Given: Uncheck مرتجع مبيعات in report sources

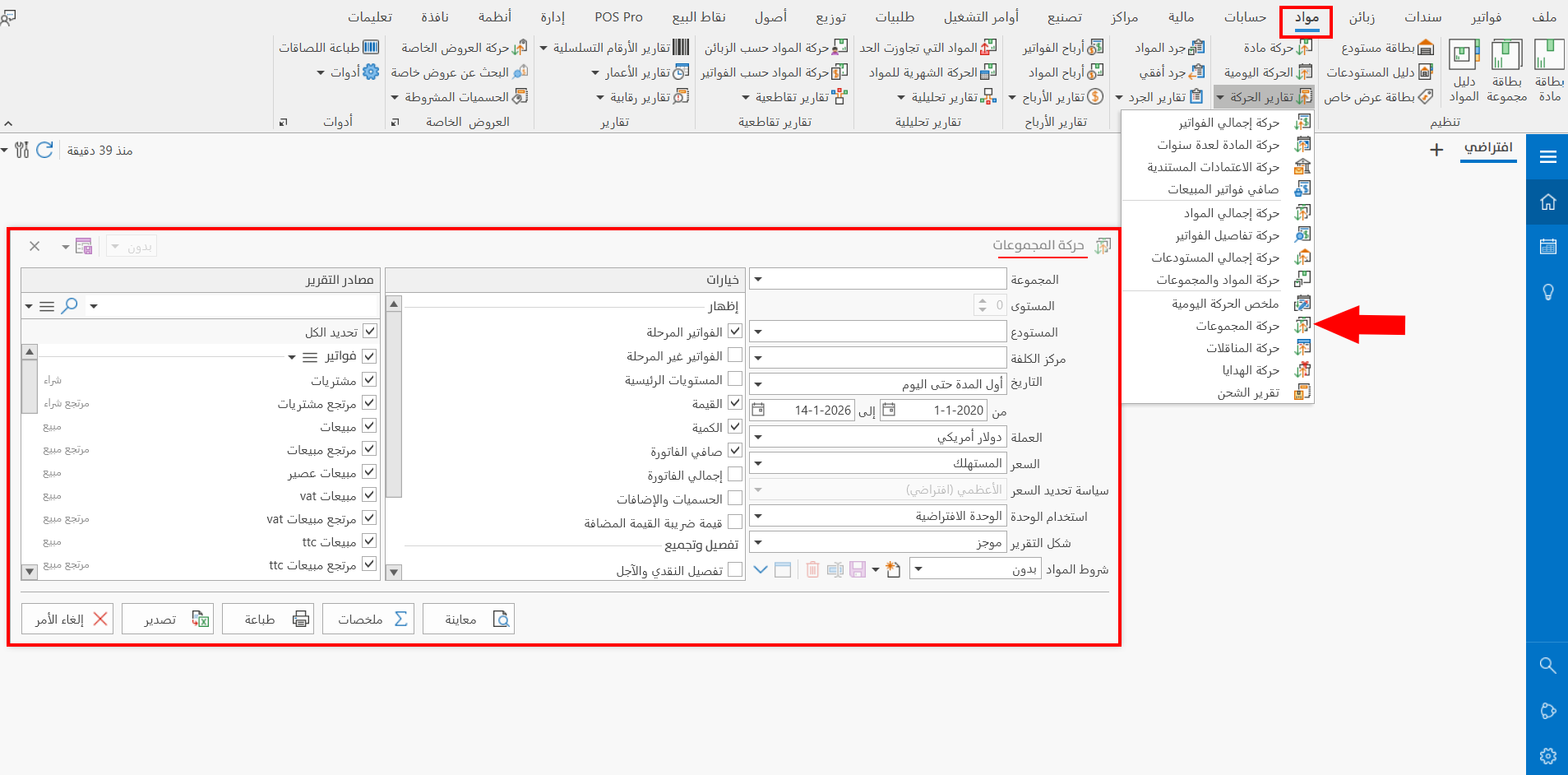Looking at the screenshot, I should [x=370, y=449].
